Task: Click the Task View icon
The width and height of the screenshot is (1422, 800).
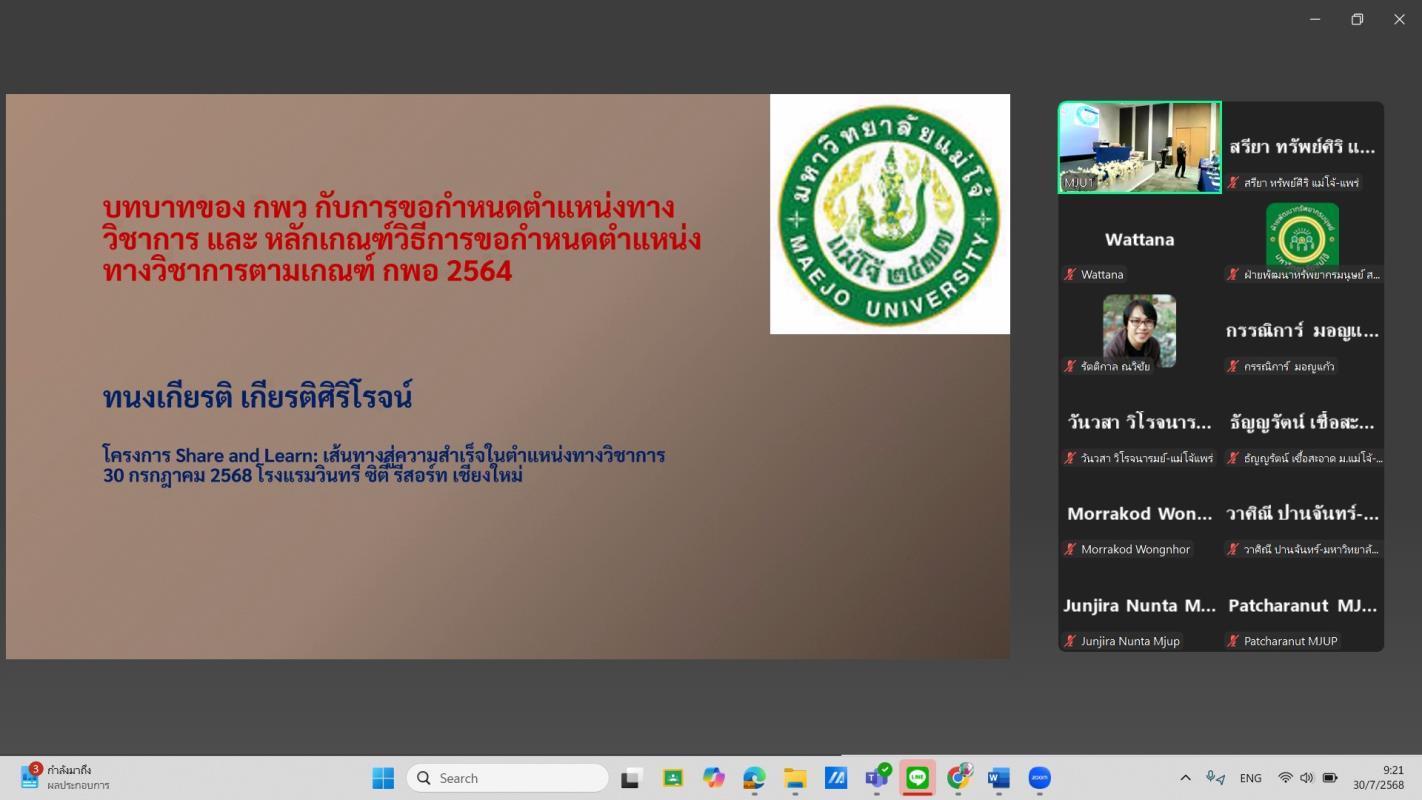Action: click(631, 778)
